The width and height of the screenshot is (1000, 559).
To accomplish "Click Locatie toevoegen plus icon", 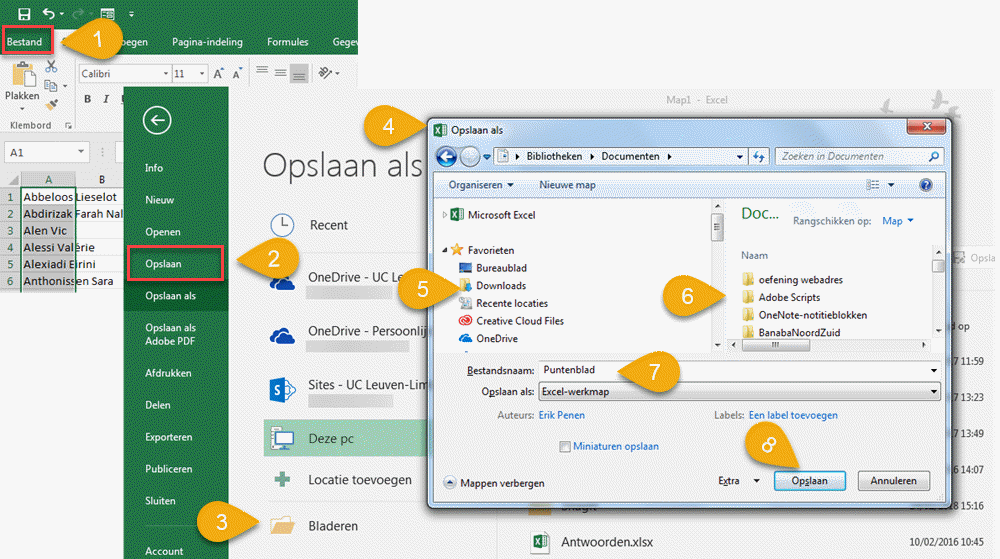I will (x=282, y=479).
